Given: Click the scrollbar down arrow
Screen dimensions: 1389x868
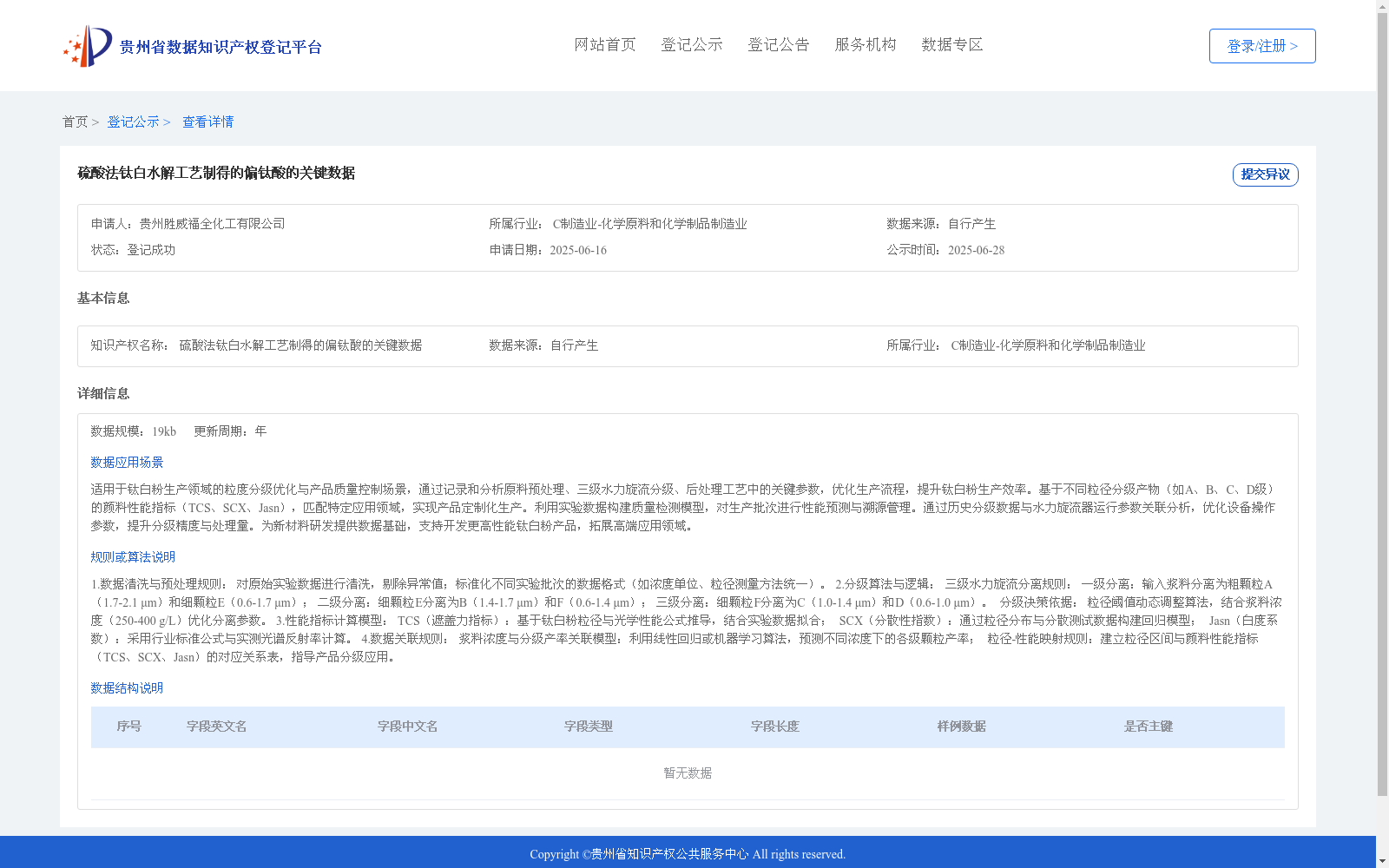Looking at the screenshot, I should [1382, 861].
